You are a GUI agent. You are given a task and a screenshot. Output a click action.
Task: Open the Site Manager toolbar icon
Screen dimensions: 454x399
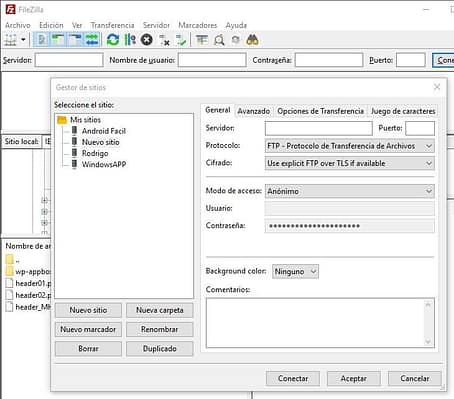pos(10,40)
